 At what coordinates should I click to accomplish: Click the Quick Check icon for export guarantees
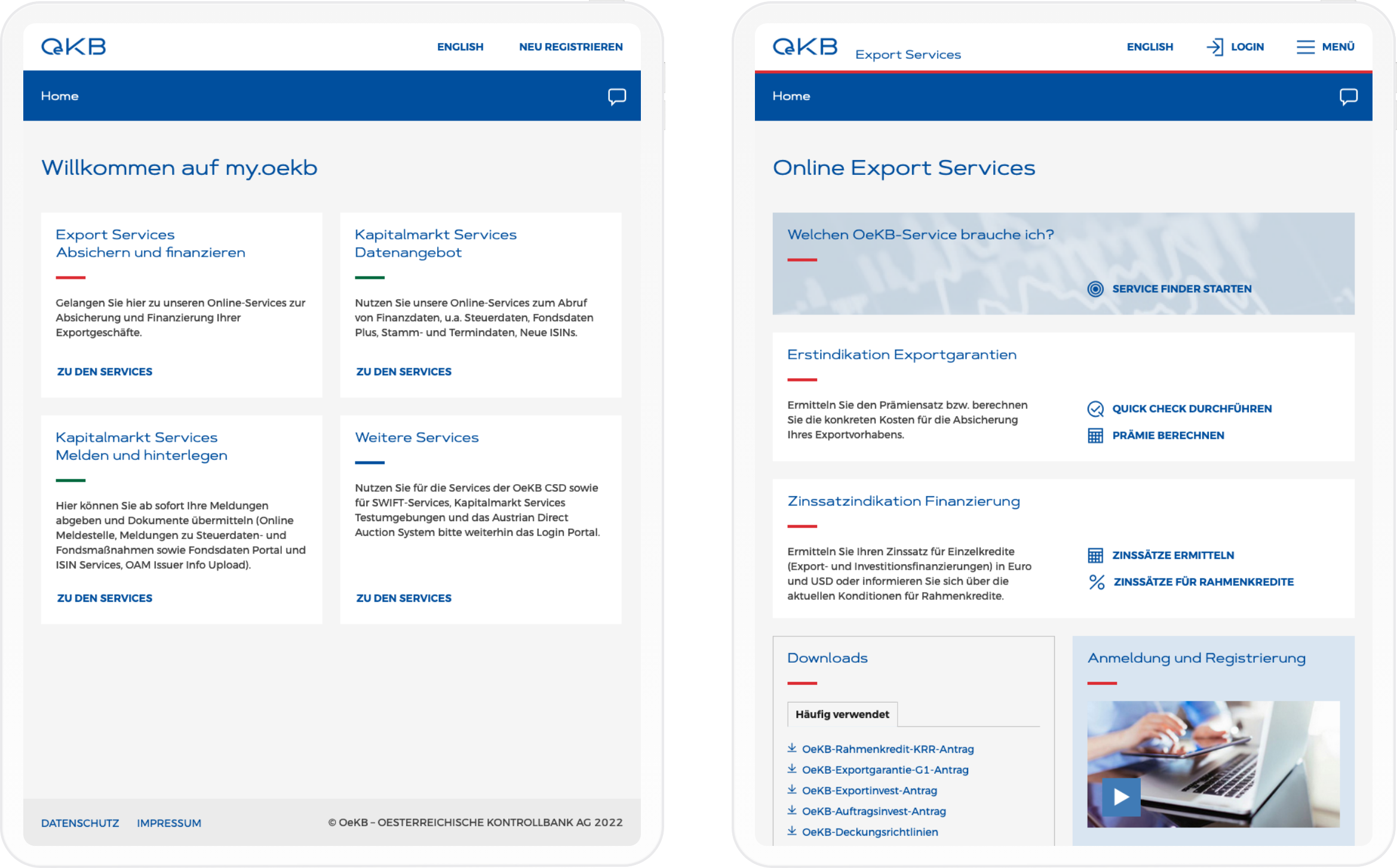[x=1094, y=408]
